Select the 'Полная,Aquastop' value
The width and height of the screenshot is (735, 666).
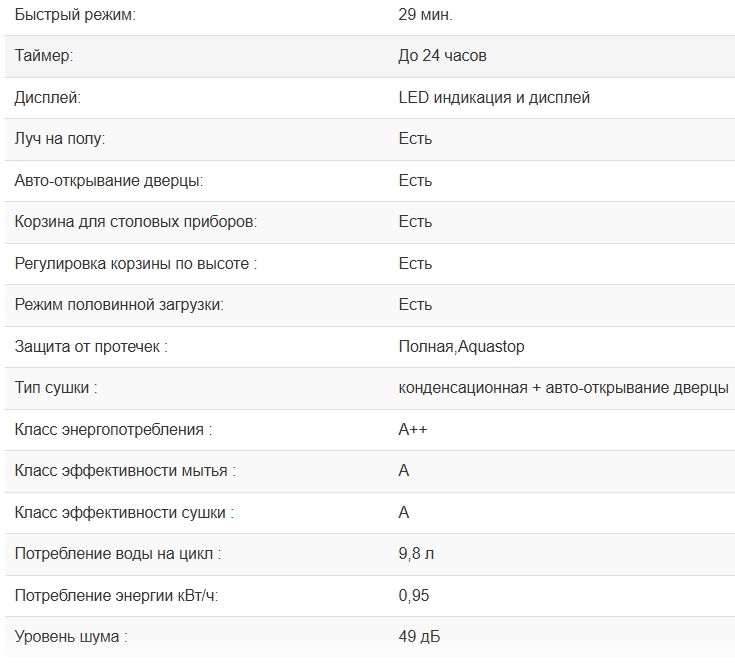[x=461, y=347]
